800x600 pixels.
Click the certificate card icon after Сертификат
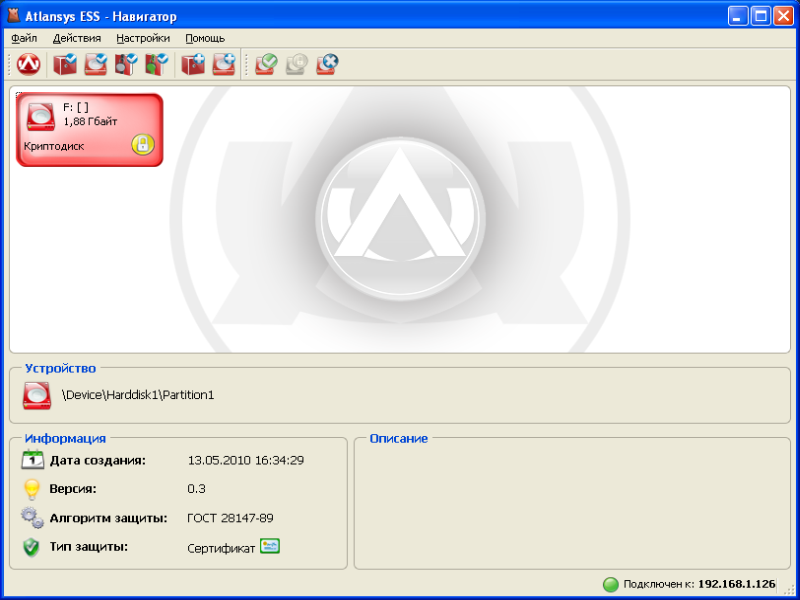click(x=270, y=546)
